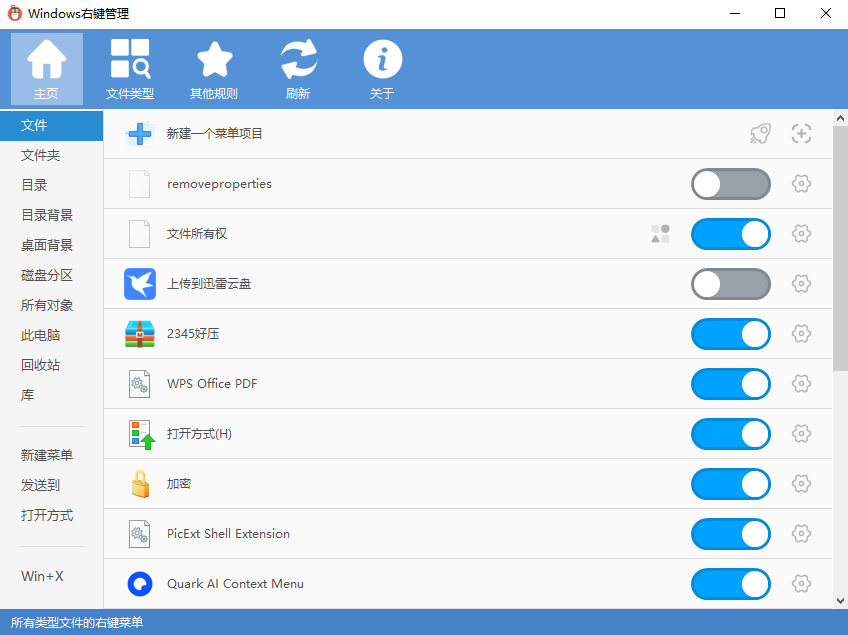Click the dashed add-square icon in new item row
This screenshot has width=848, height=635.
click(801, 134)
